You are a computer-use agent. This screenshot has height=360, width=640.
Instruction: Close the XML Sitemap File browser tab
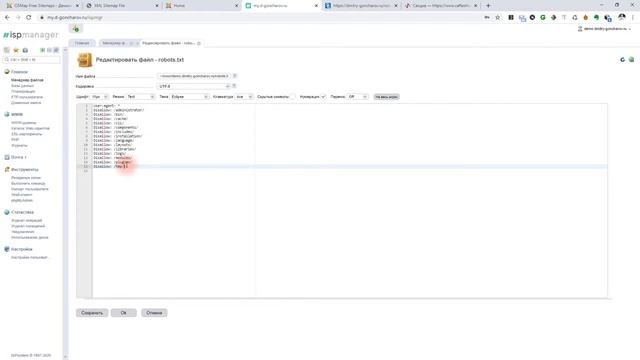[157, 6]
